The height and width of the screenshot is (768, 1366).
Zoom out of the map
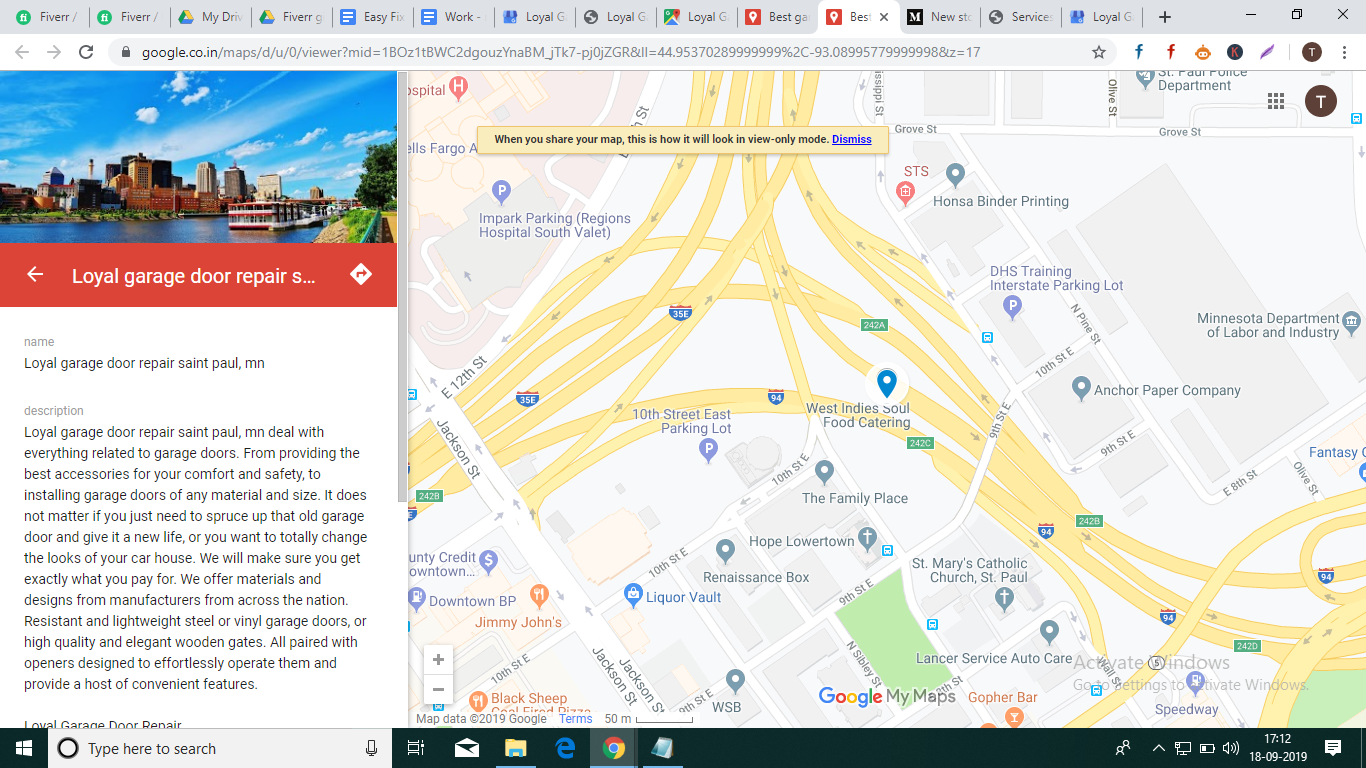tap(438, 689)
